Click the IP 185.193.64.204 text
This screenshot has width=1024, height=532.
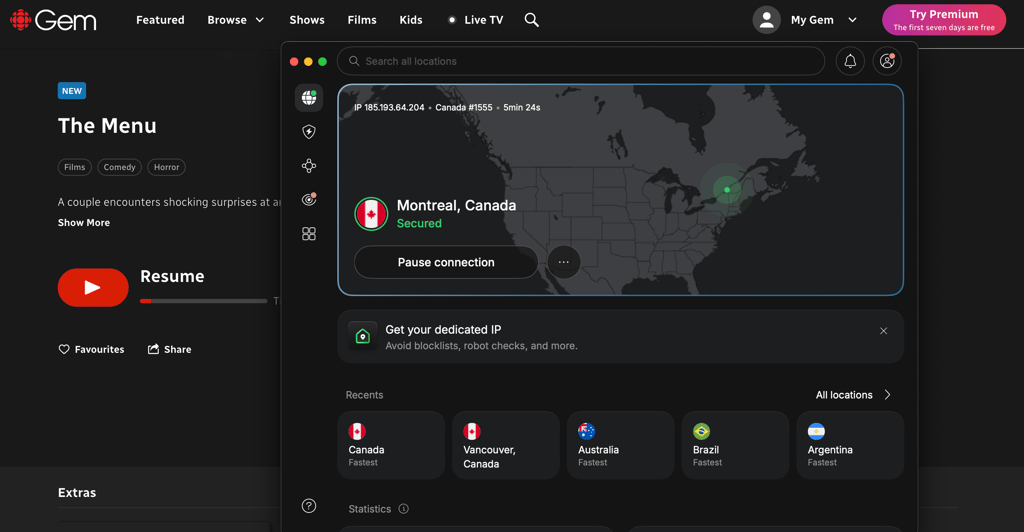[x=389, y=108]
